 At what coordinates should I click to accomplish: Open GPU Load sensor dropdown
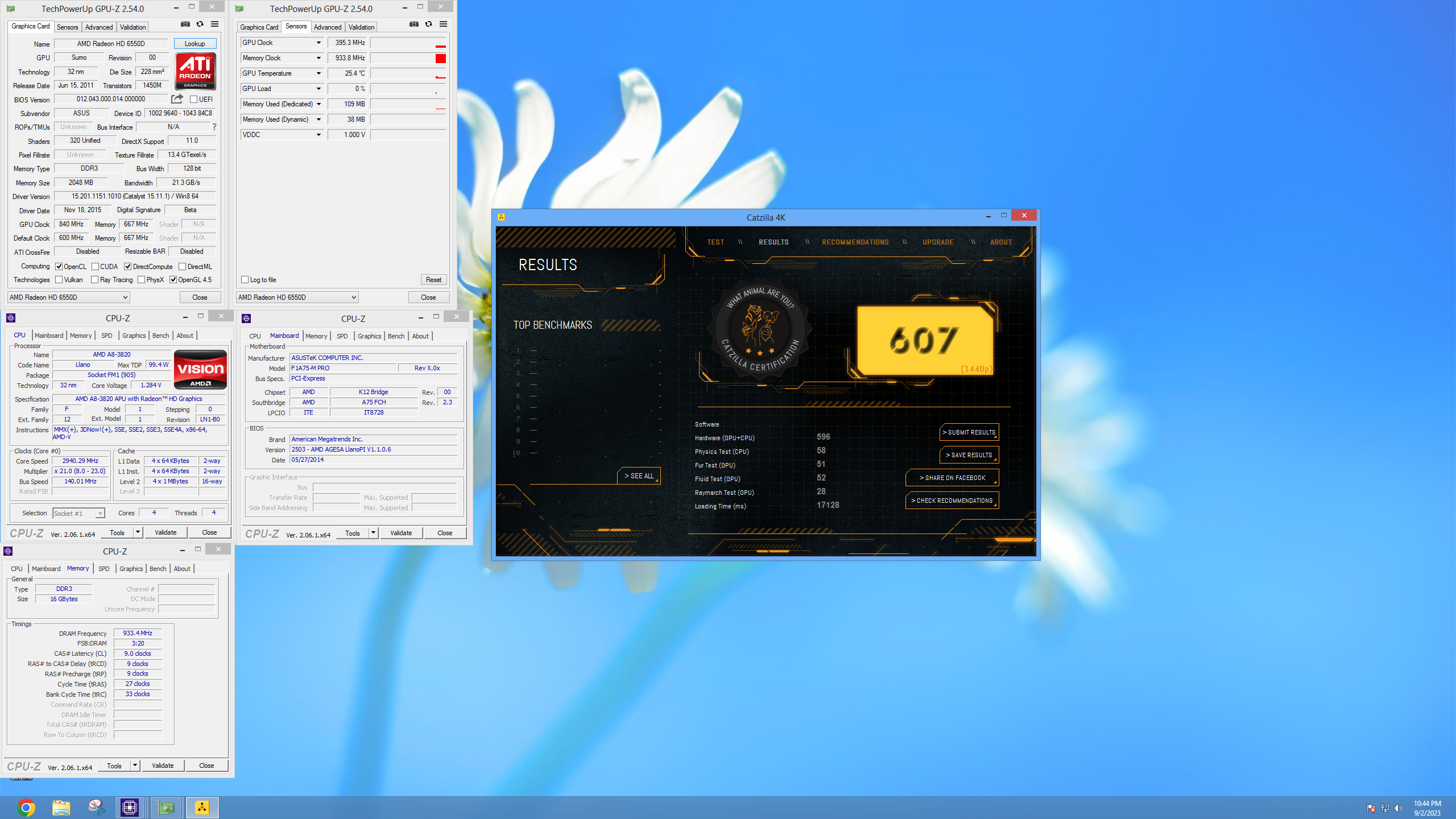pos(318,89)
